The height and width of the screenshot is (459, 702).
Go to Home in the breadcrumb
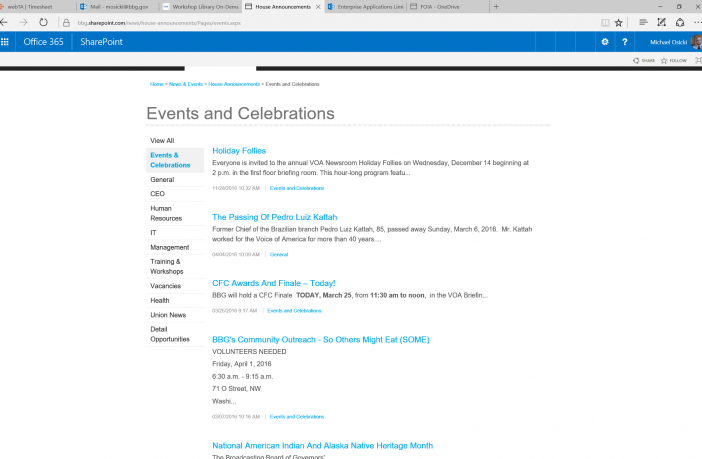coord(157,84)
